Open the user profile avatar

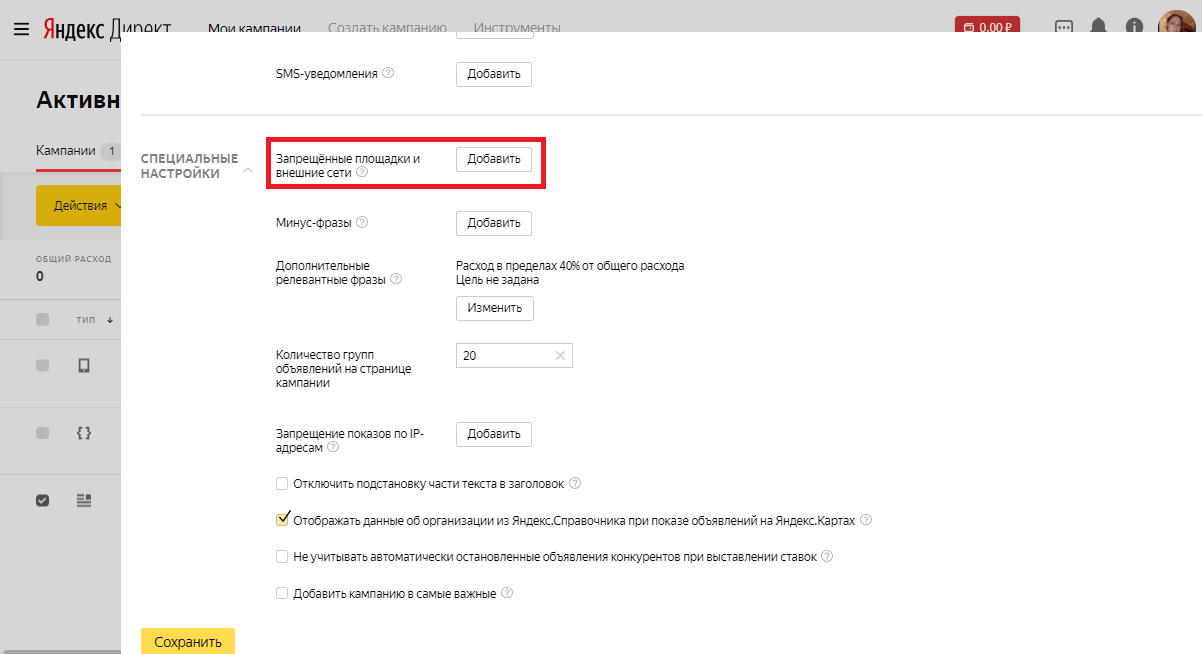point(1176,26)
